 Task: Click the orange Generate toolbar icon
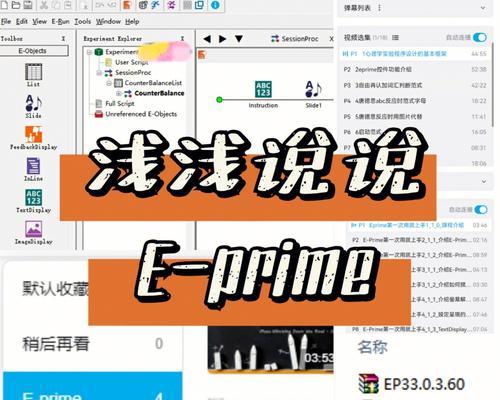coord(127,5)
